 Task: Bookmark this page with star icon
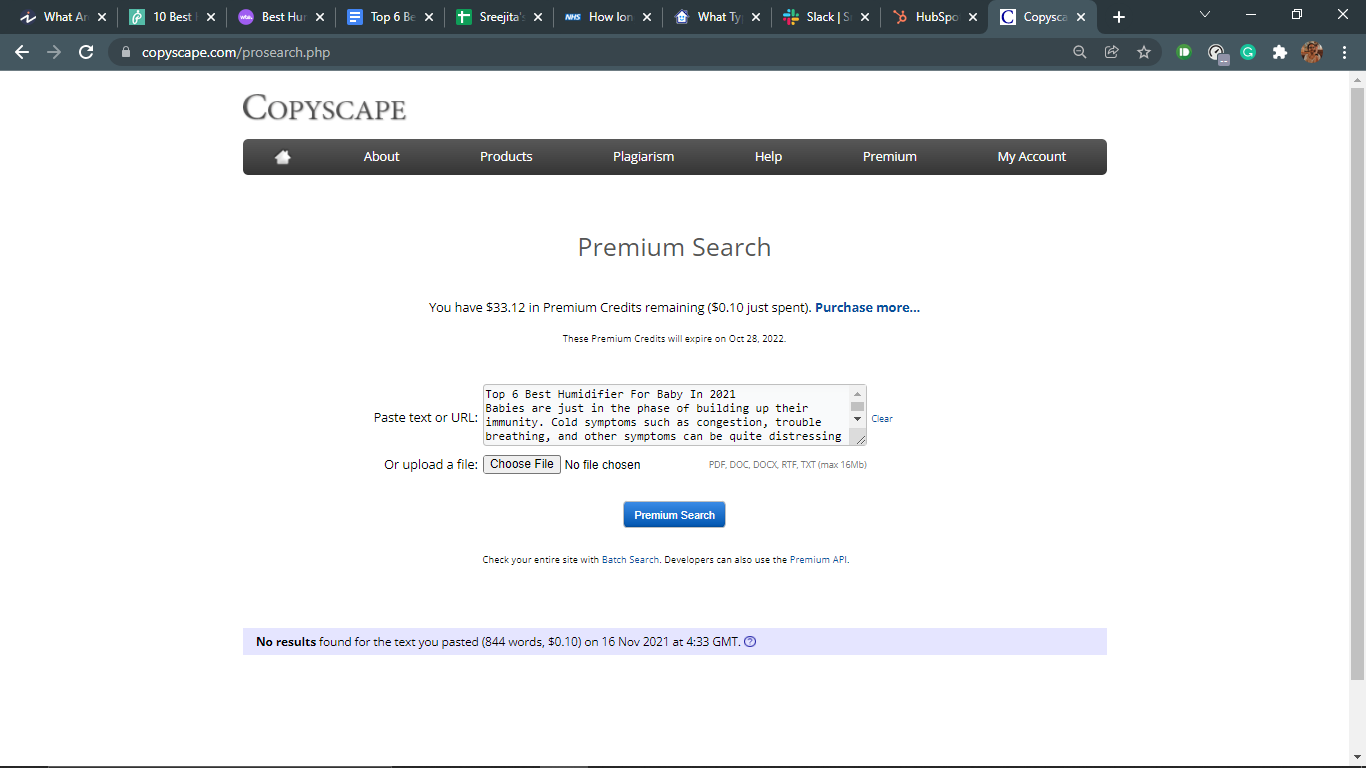click(1144, 52)
